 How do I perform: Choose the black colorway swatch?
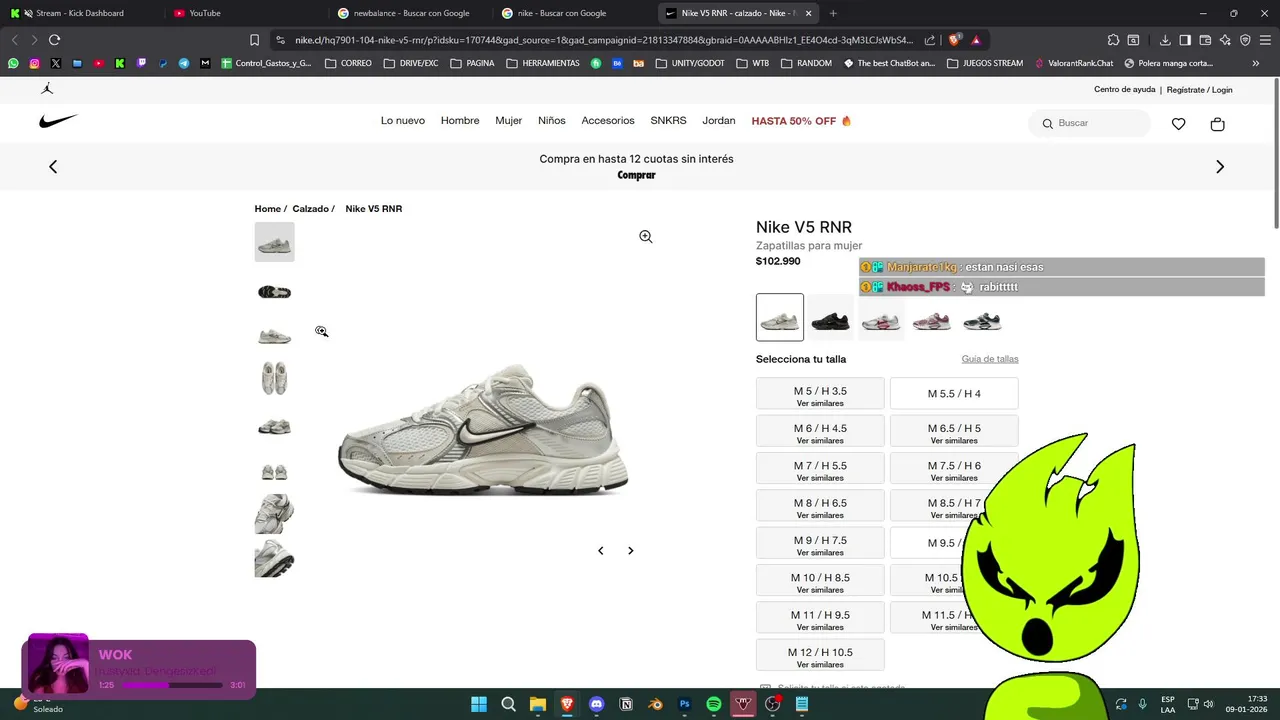point(830,320)
